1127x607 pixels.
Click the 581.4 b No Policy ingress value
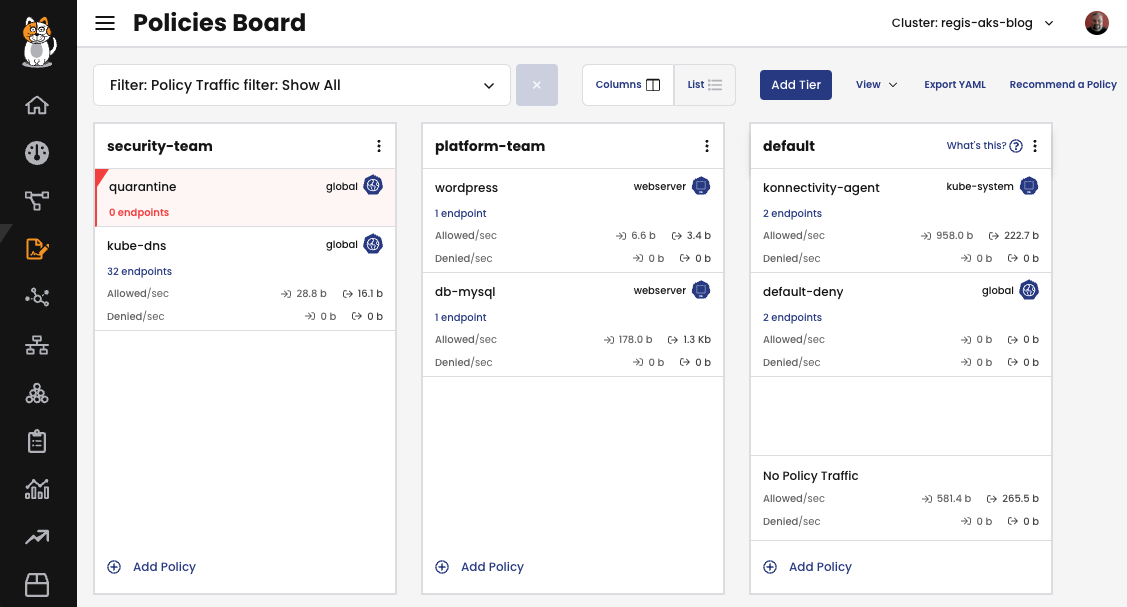coord(954,499)
